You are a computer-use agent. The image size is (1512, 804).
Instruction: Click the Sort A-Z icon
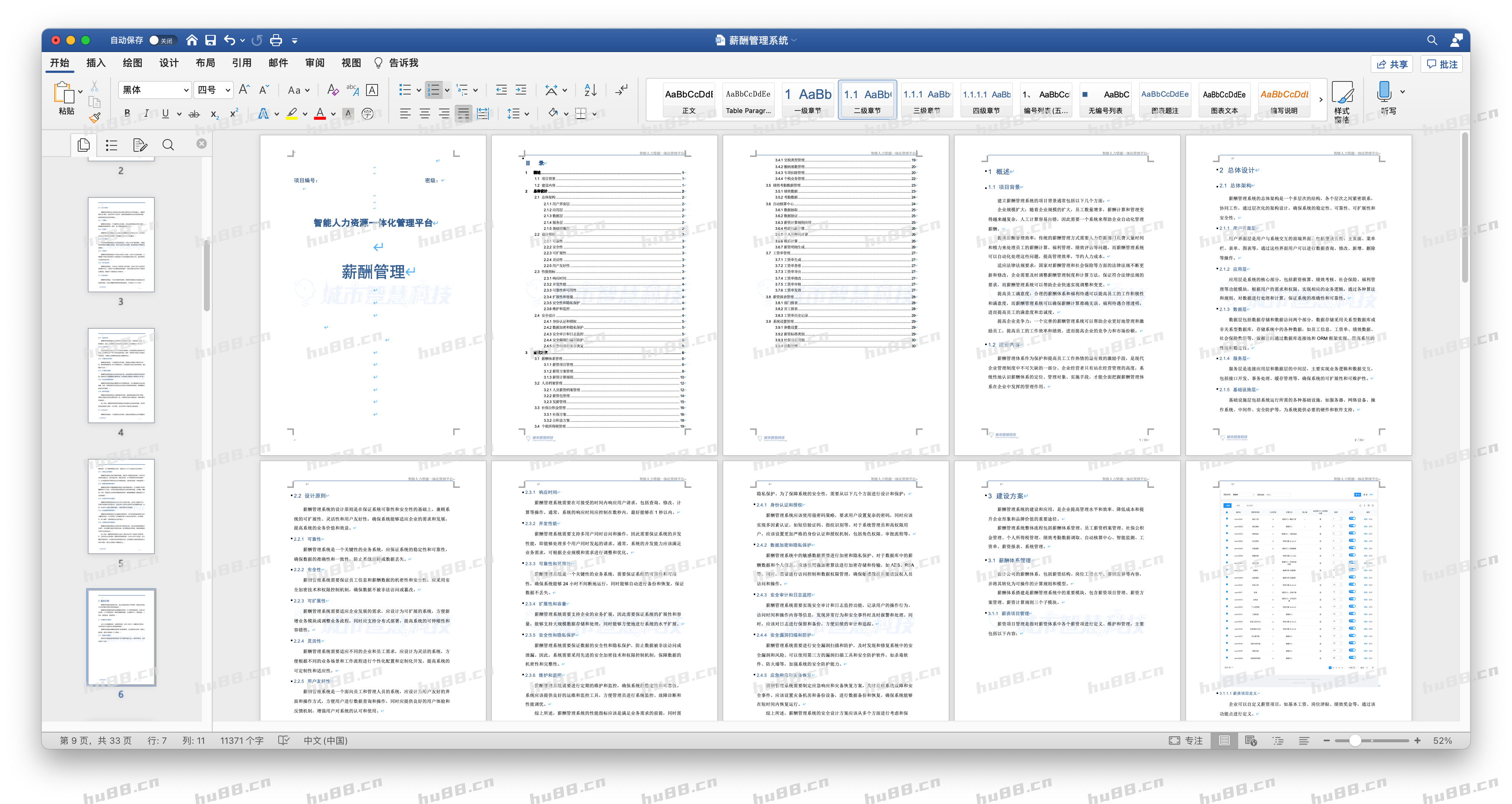click(x=590, y=90)
